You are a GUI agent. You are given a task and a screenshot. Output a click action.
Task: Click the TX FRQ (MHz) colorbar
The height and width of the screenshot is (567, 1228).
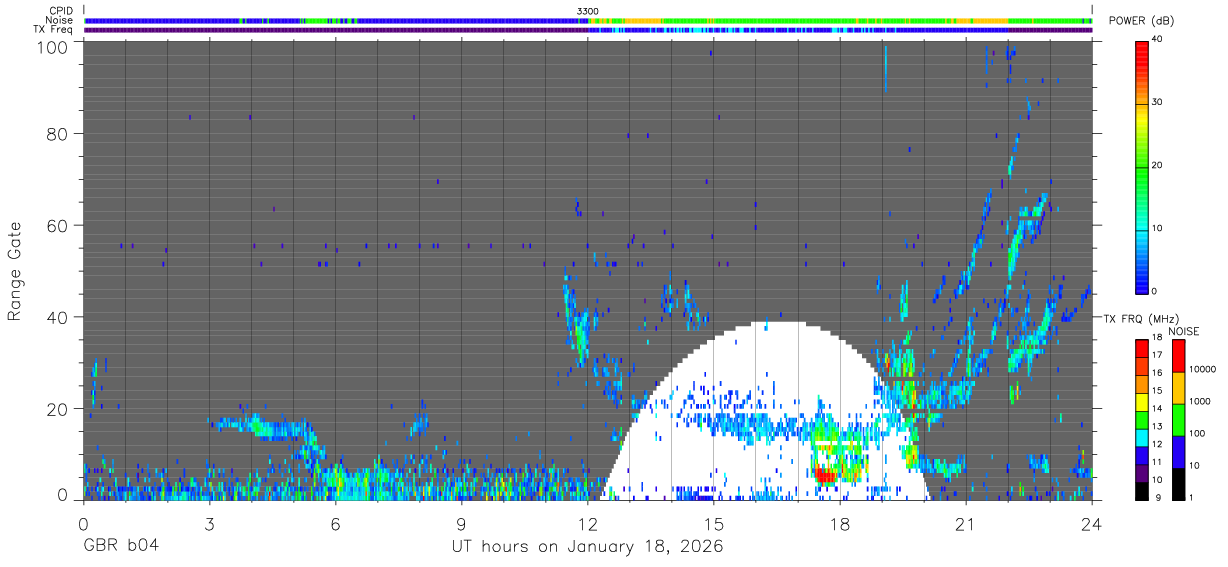pyautogui.click(x=1142, y=419)
